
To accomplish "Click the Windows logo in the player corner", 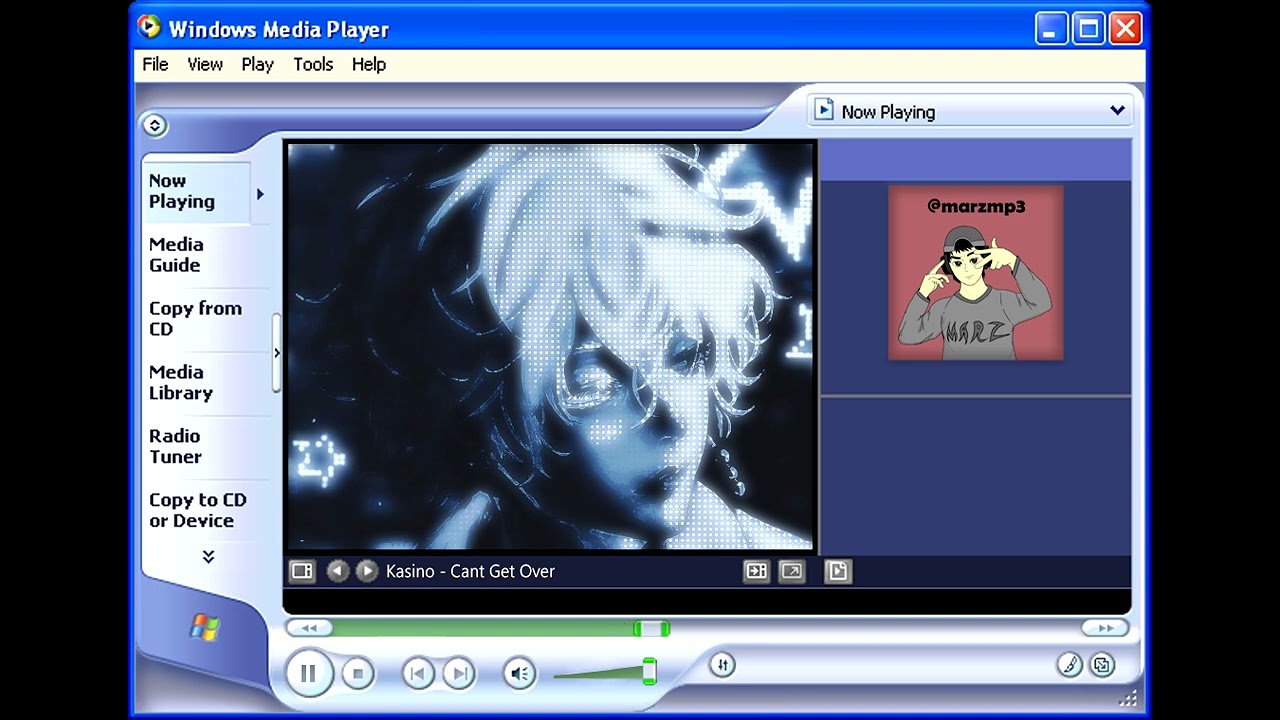I will pos(205,627).
